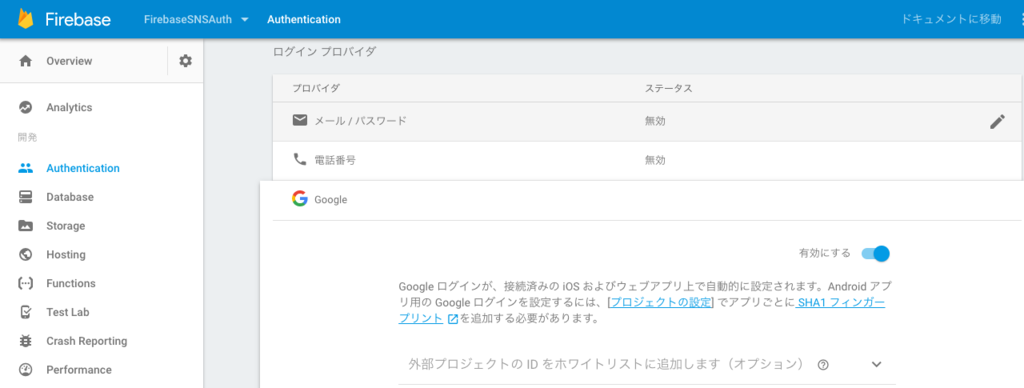Toggle the 有効にする switch
The image size is (1024, 388).
(875, 253)
